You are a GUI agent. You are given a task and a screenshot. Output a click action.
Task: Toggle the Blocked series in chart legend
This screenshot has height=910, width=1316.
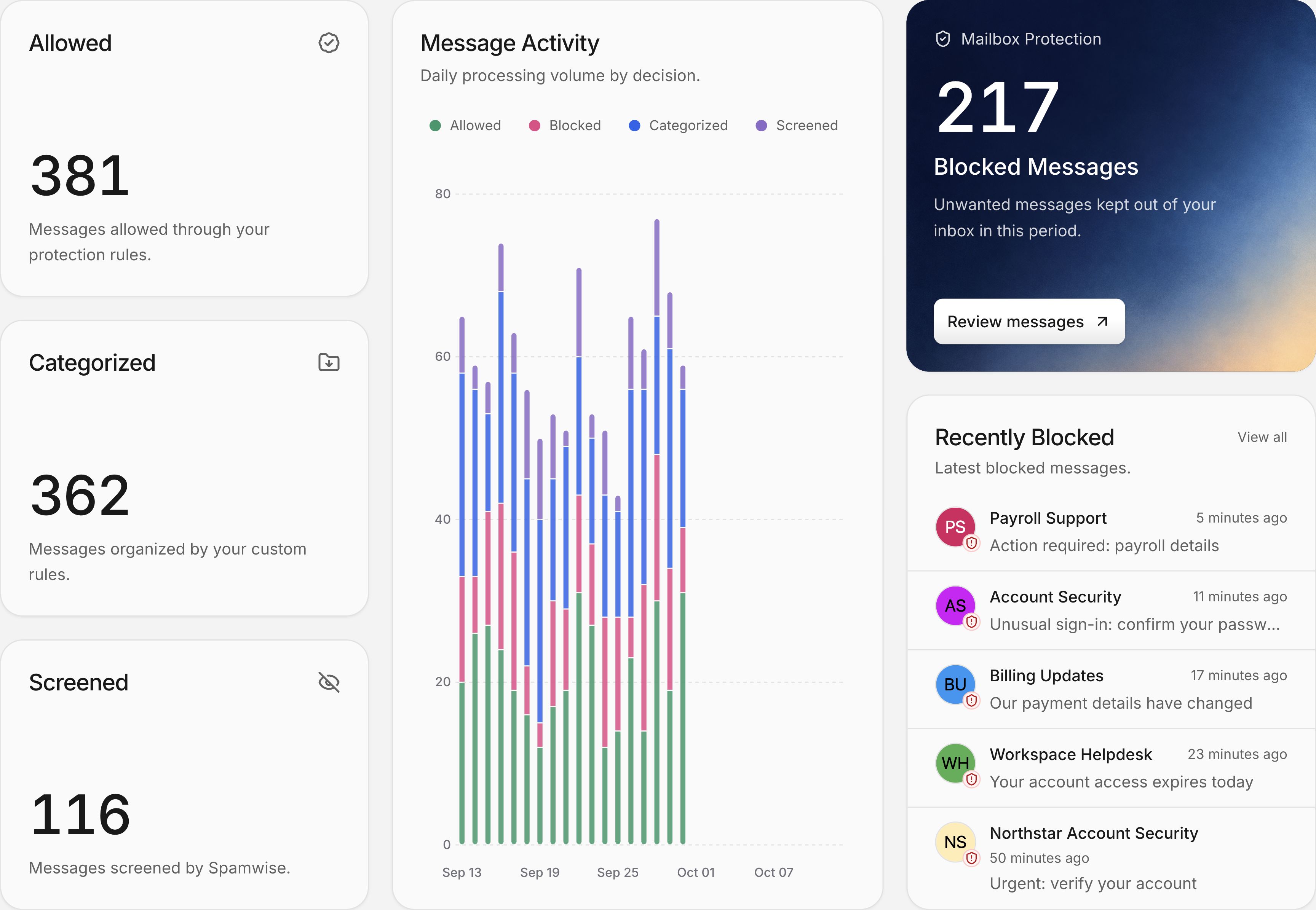tap(565, 126)
